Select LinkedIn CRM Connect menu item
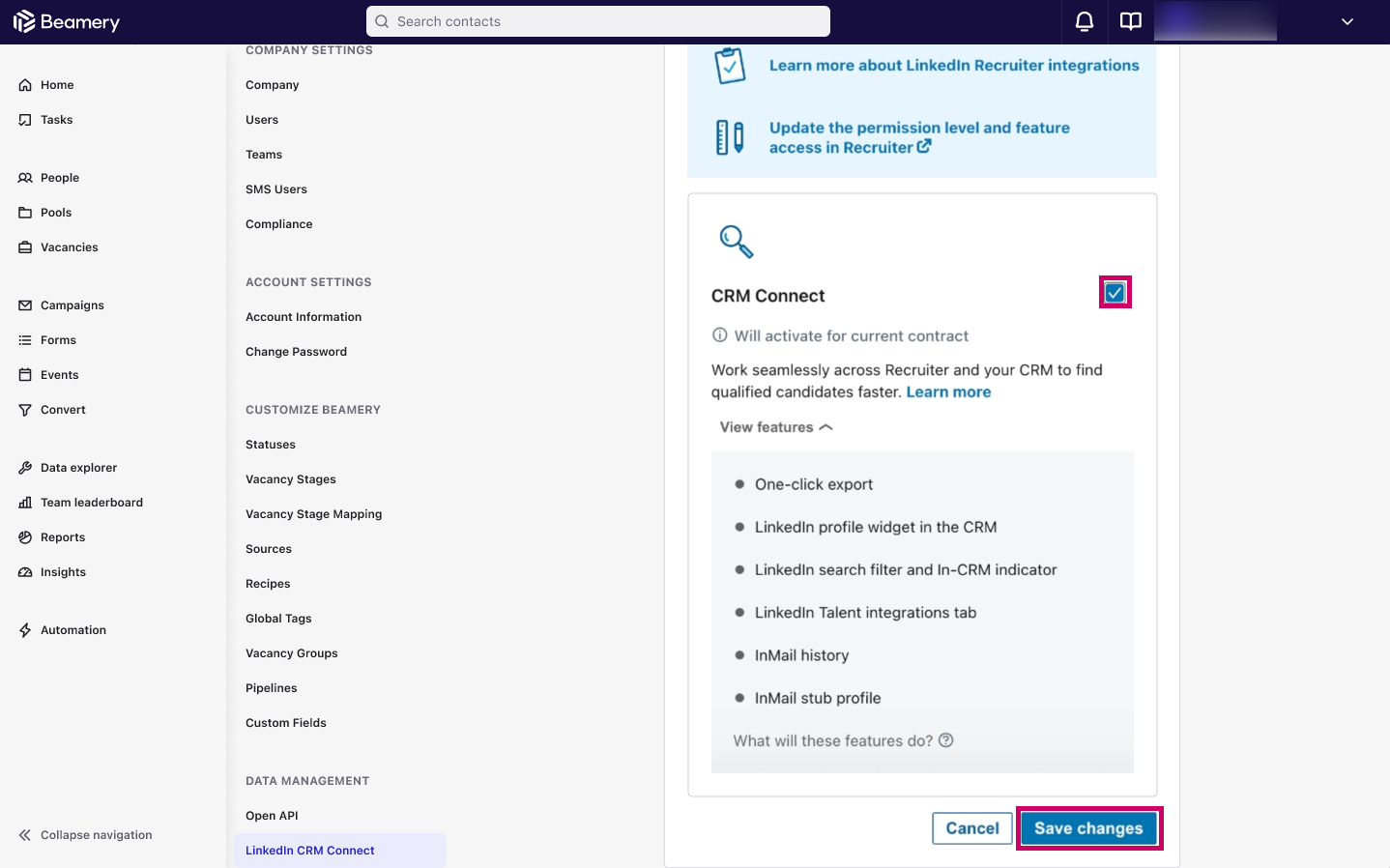 [340, 851]
